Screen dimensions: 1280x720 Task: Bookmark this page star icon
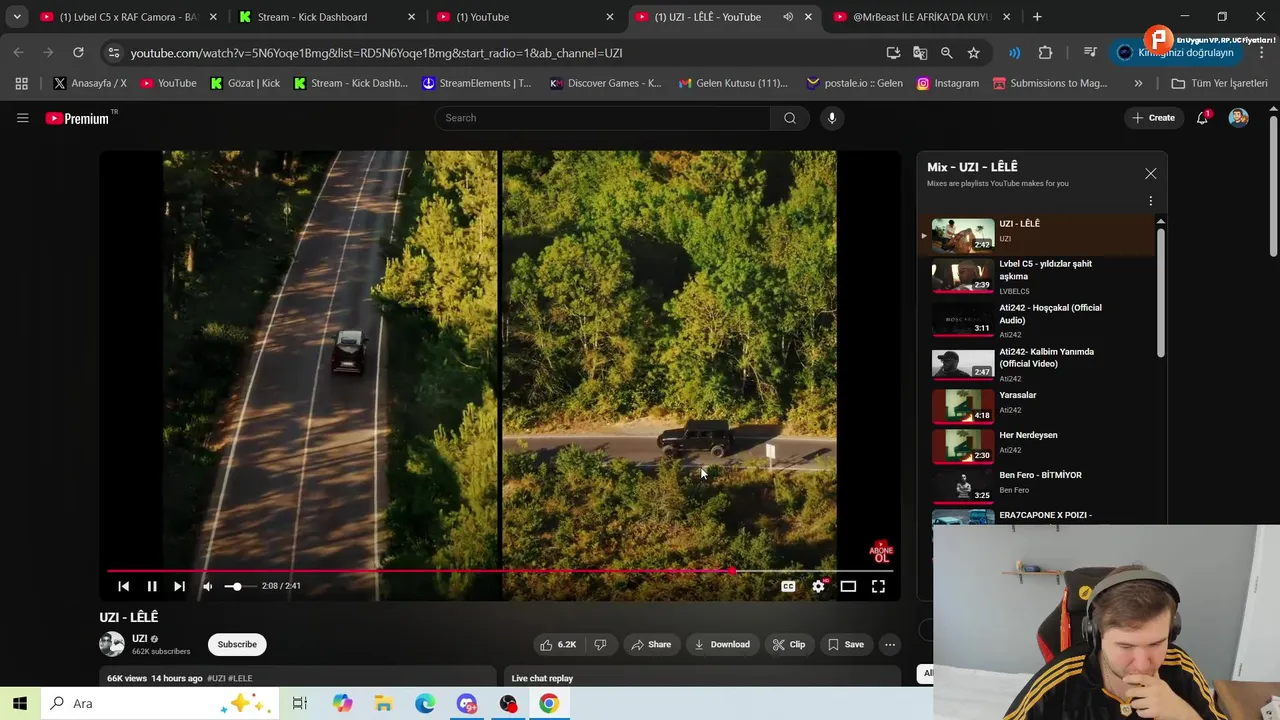[x=973, y=52]
